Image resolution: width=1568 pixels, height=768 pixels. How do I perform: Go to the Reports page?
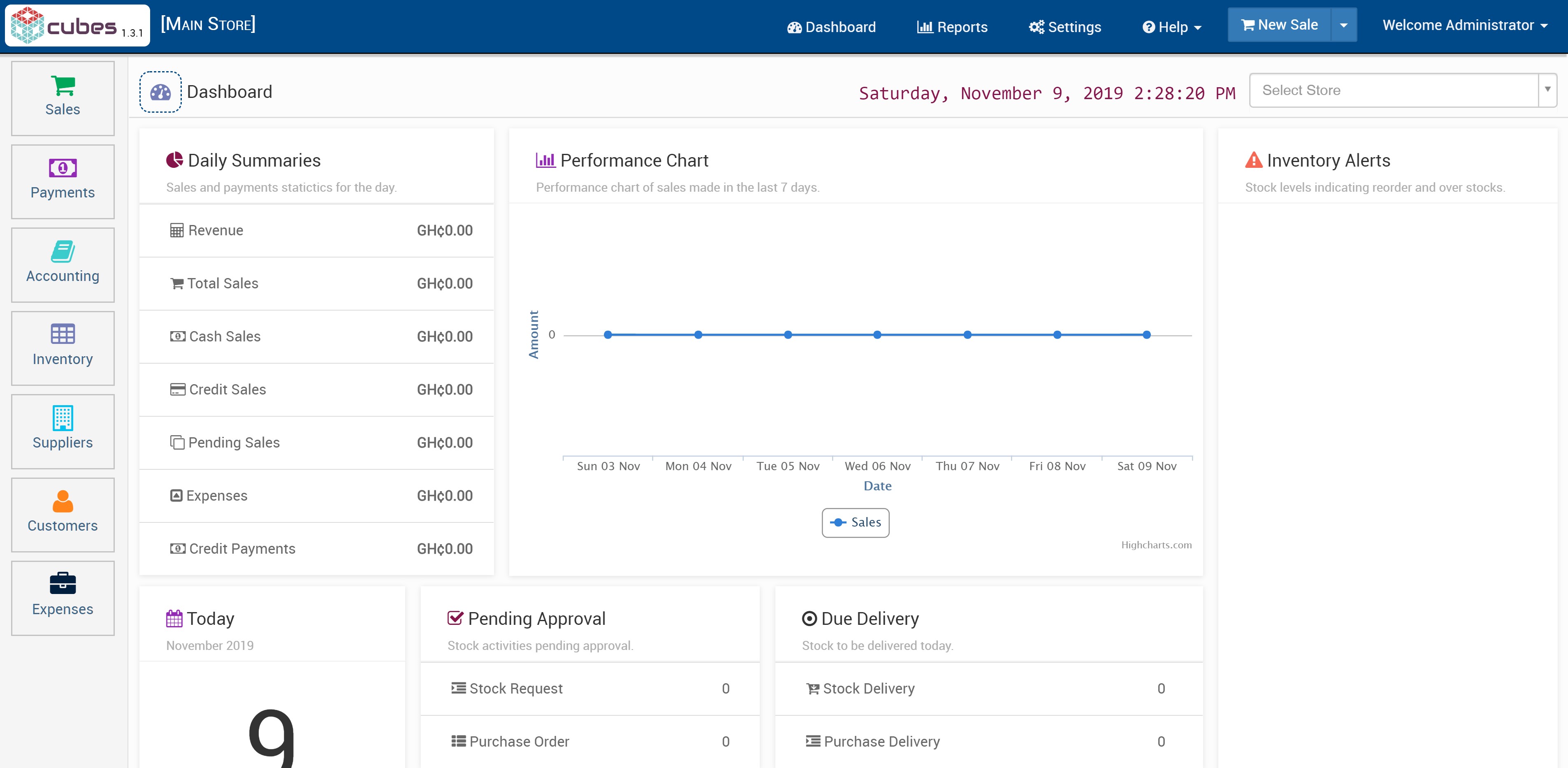tap(952, 27)
